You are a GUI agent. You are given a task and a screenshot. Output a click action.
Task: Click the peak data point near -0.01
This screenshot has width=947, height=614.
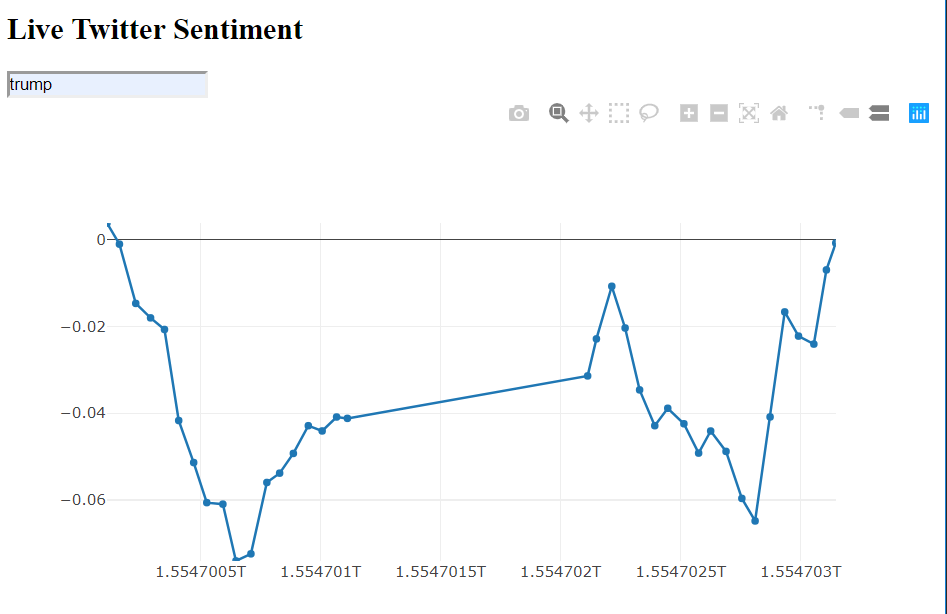611,286
